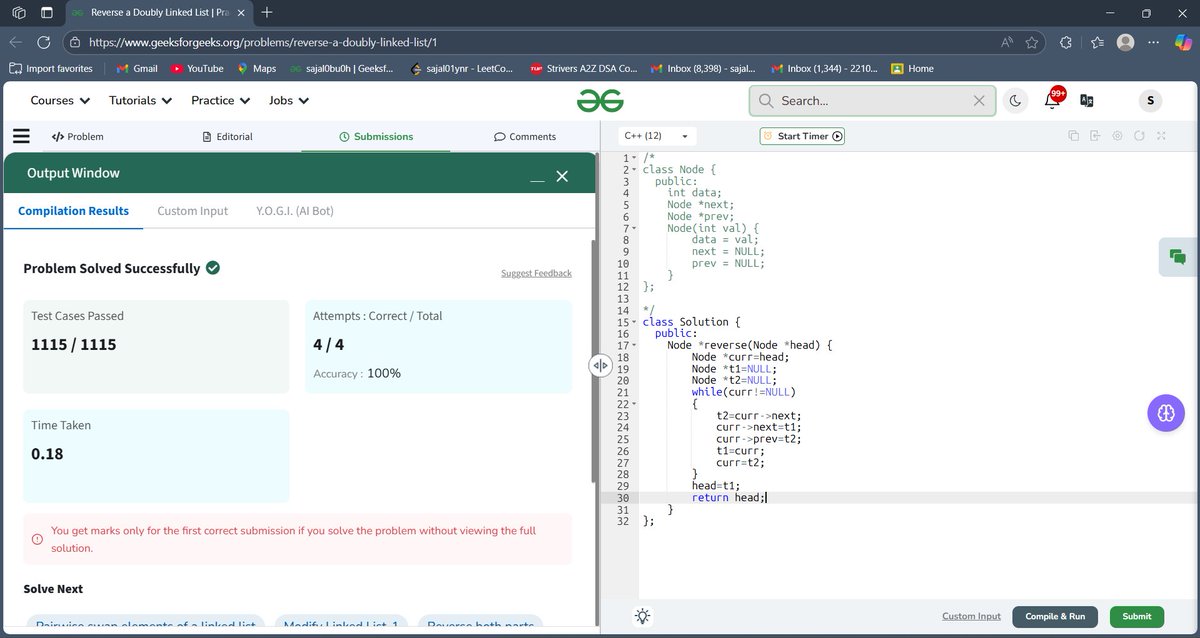1200x638 pixels.
Task: Click the browser address bar URL
Action: [263, 42]
